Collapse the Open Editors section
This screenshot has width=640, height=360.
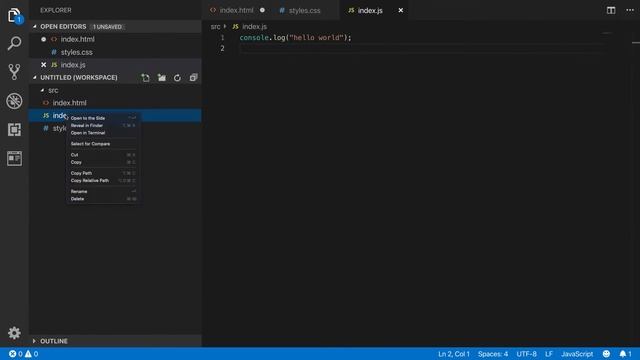coord(35,27)
